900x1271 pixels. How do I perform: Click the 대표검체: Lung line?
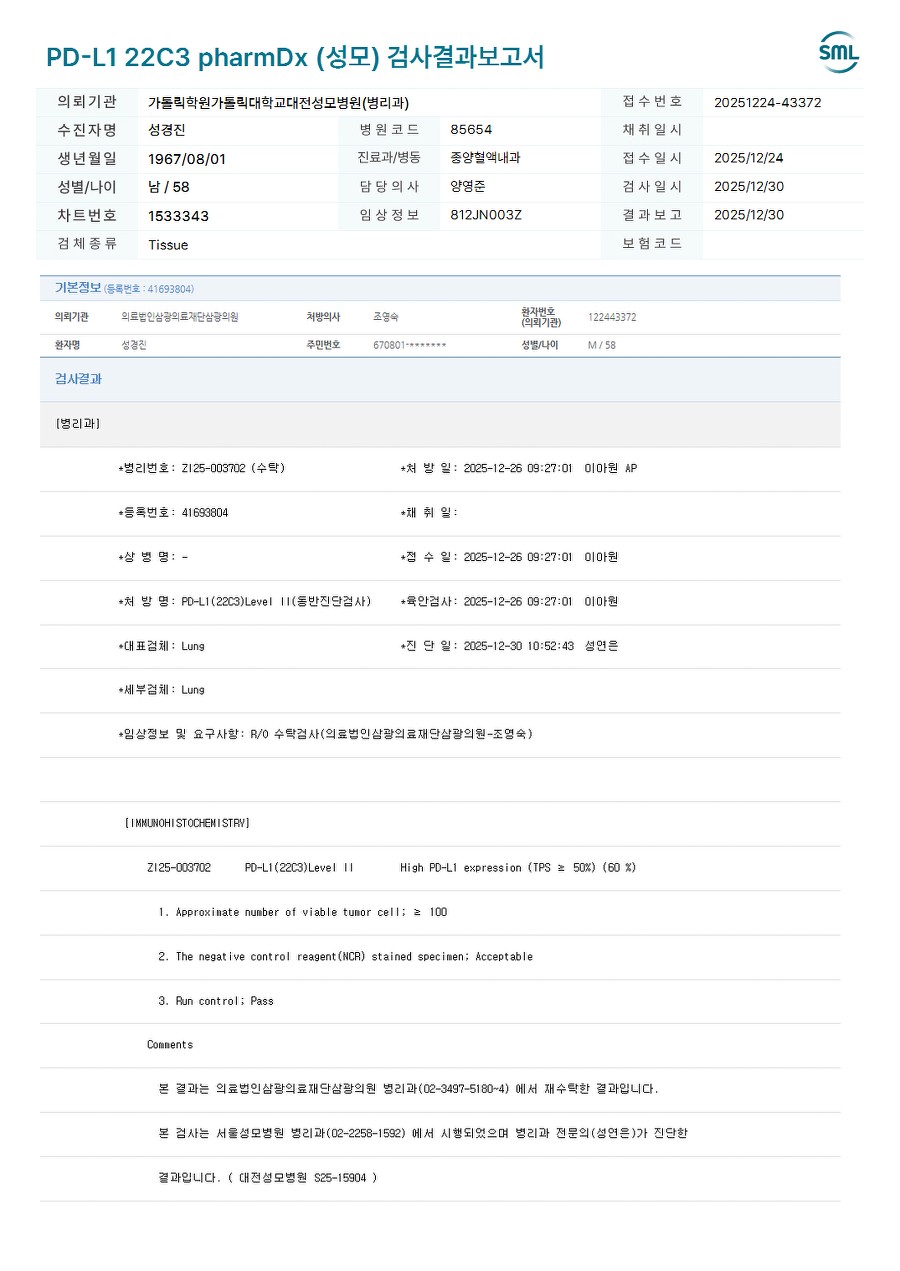[x=161, y=646]
